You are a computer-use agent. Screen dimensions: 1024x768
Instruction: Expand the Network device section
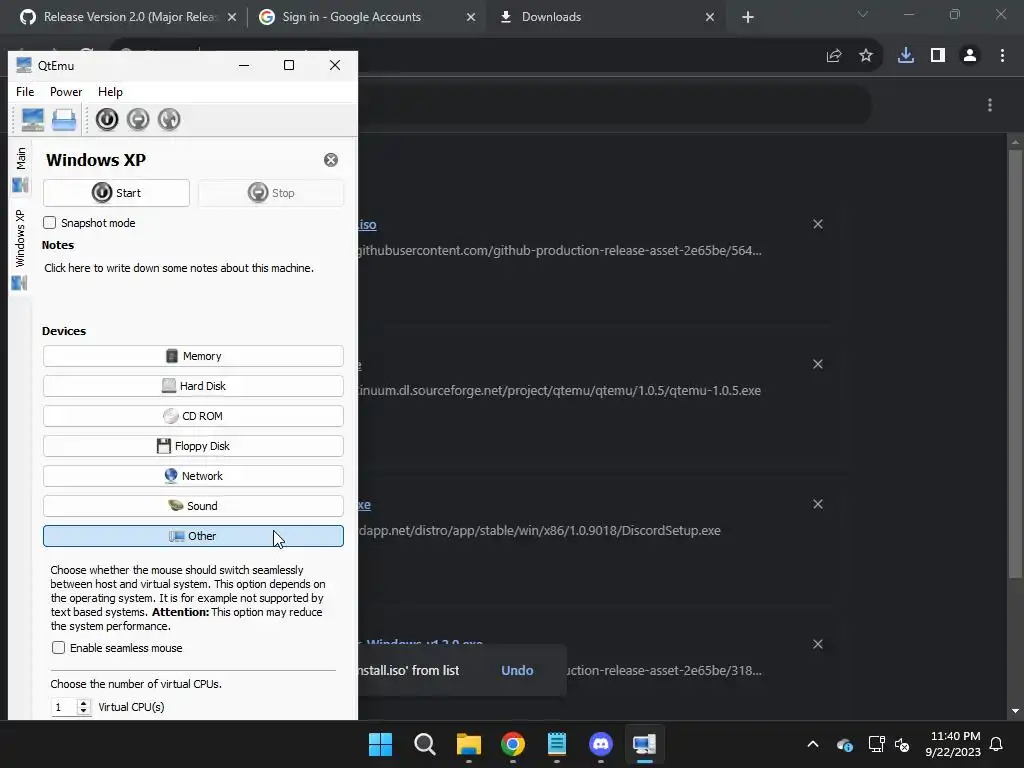[x=193, y=476]
